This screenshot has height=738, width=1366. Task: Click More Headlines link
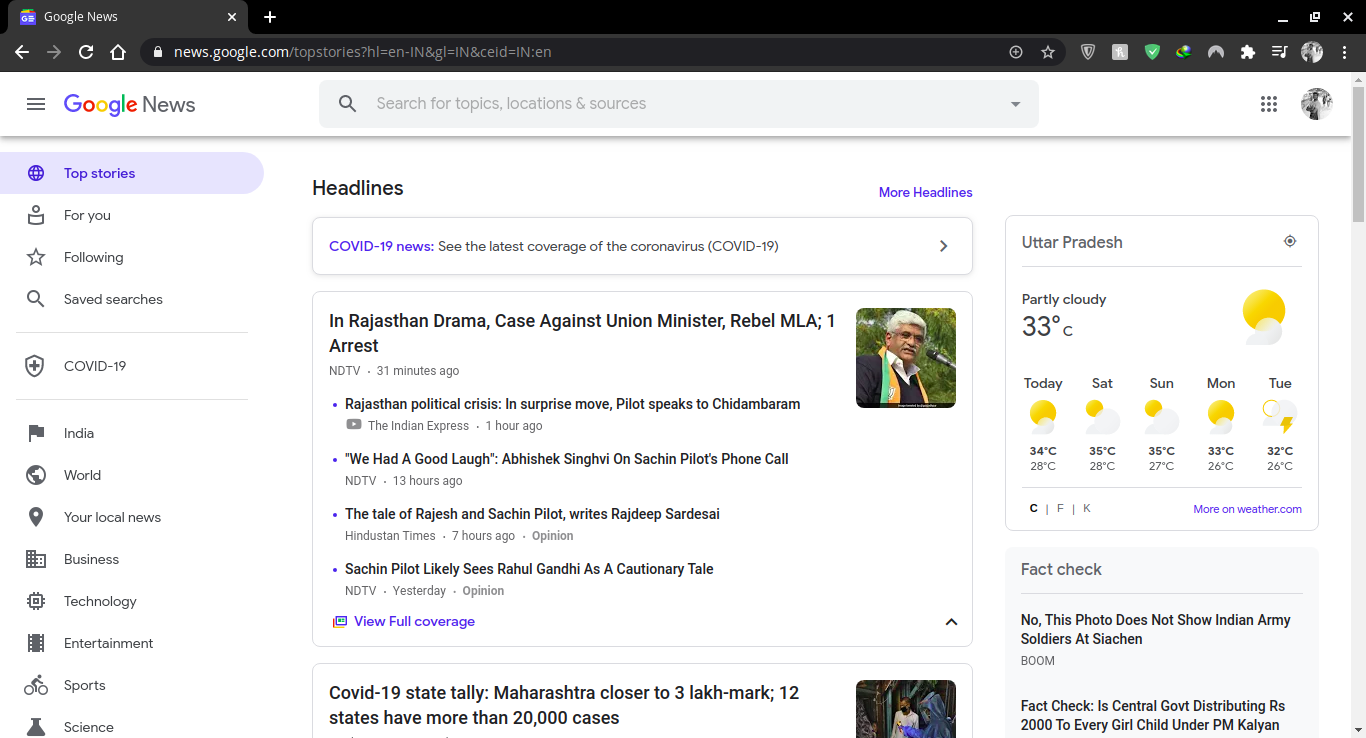(x=925, y=192)
